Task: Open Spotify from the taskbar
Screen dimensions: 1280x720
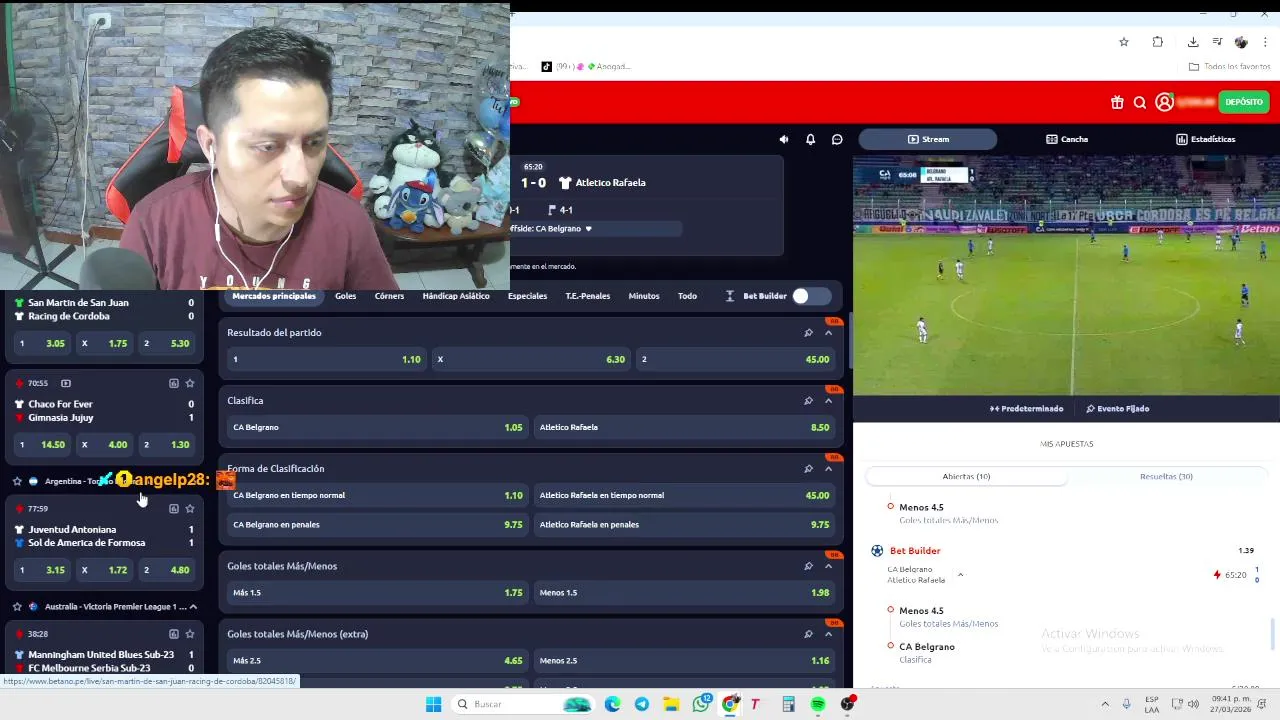Action: coord(818,704)
